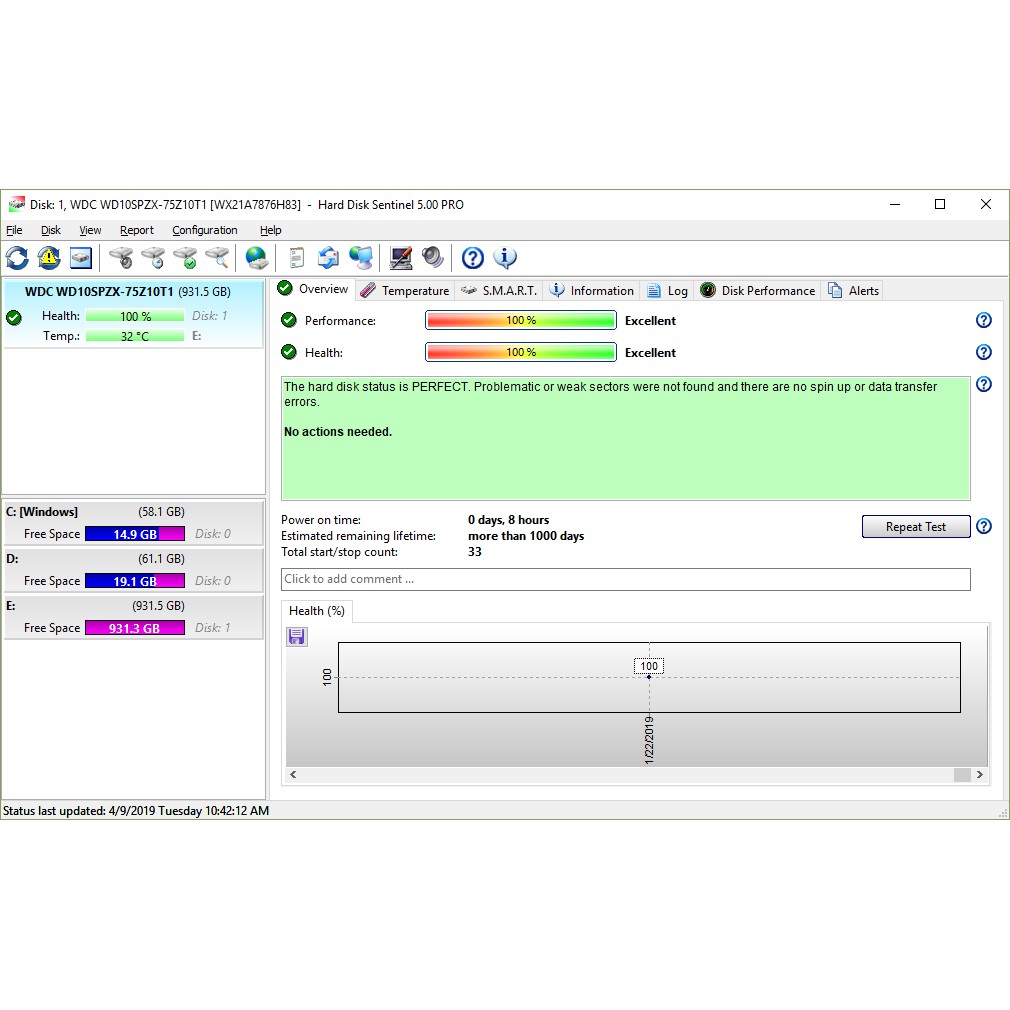The height and width of the screenshot is (1010, 1010).
Task: Switch to the Temperature tab
Action: (405, 291)
